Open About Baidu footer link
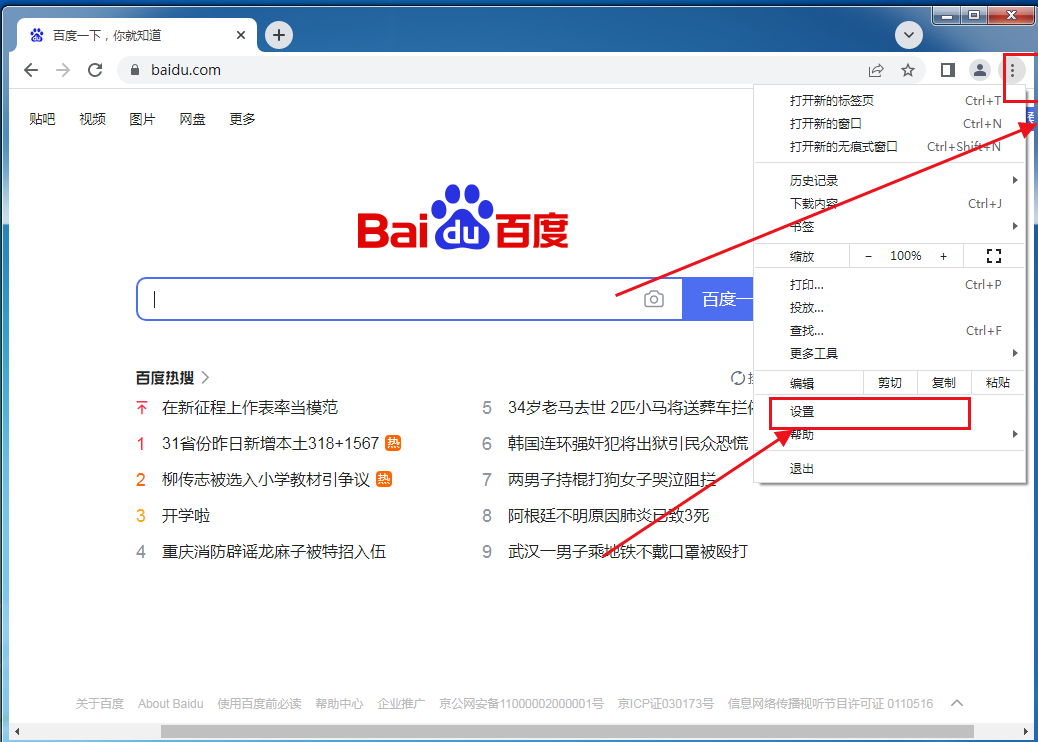This screenshot has width=1038, height=742. (x=171, y=704)
